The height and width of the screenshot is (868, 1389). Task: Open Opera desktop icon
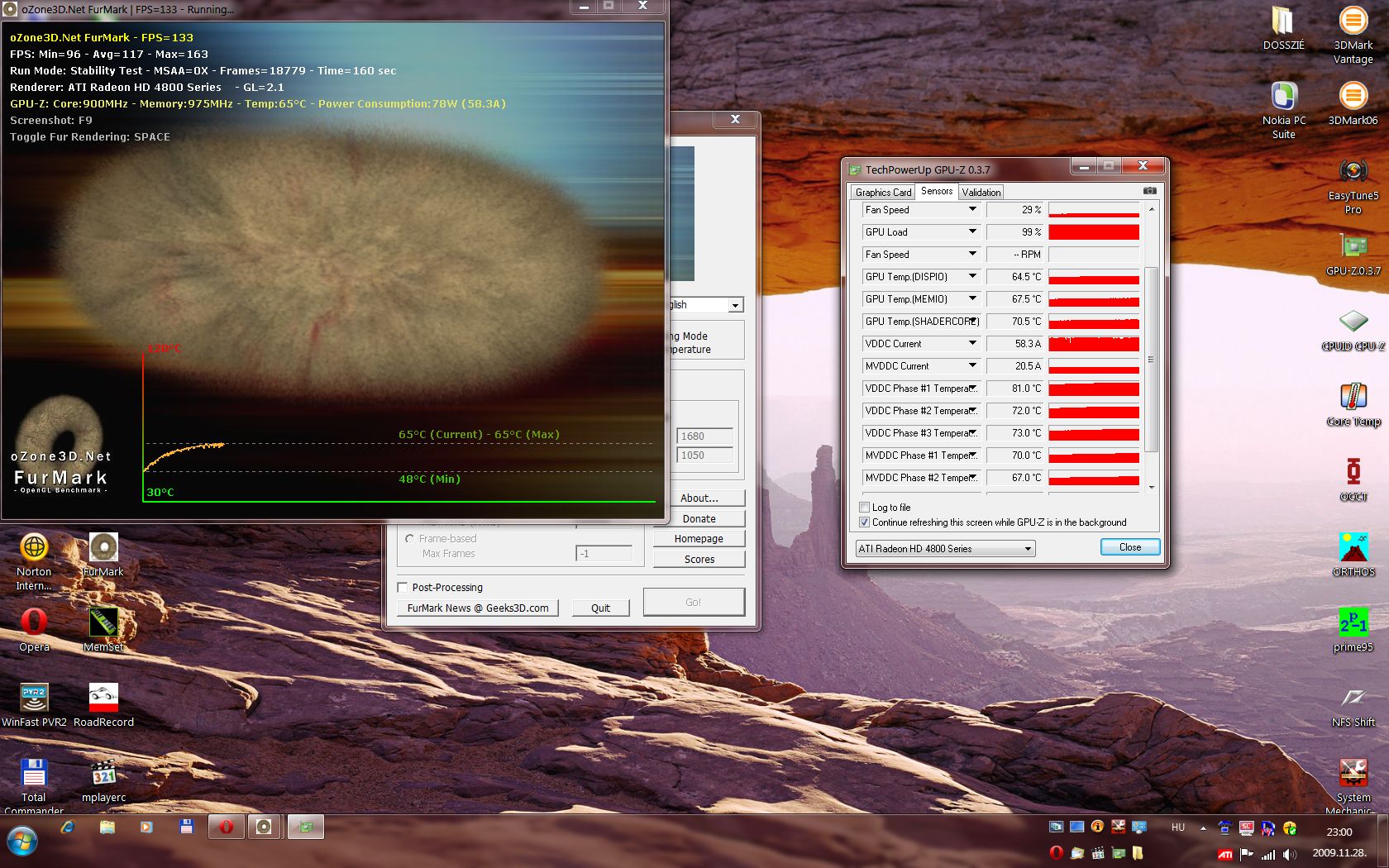[x=34, y=631]
